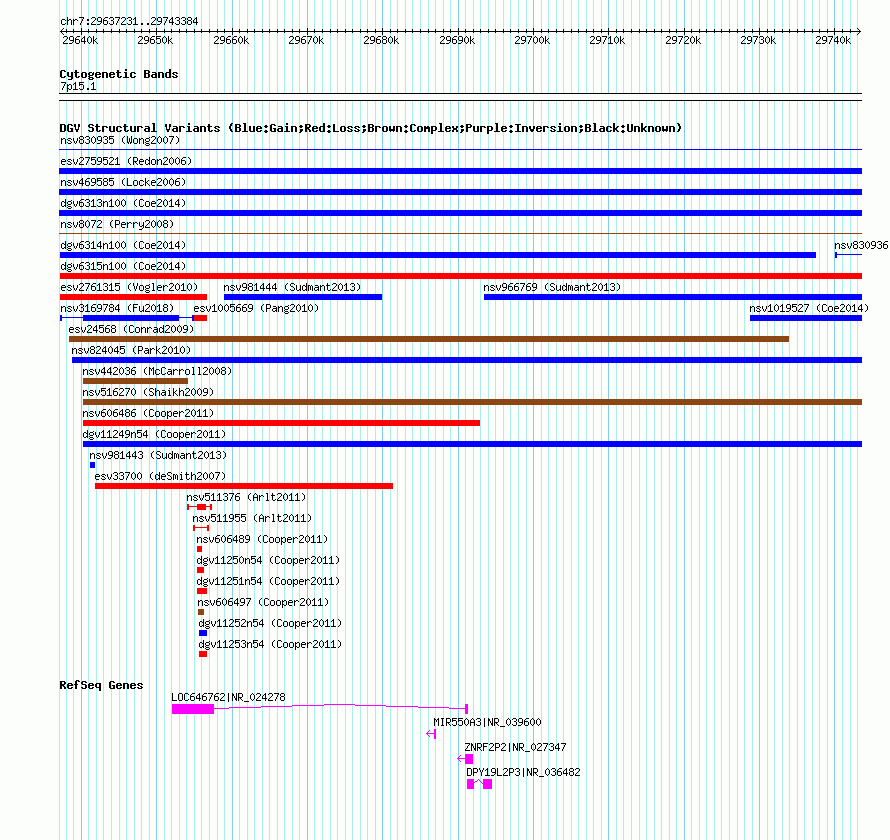This screenshot has height=840, width=890.
Task: Click the brown nsv442036 bar
Action: click(135, 381)
